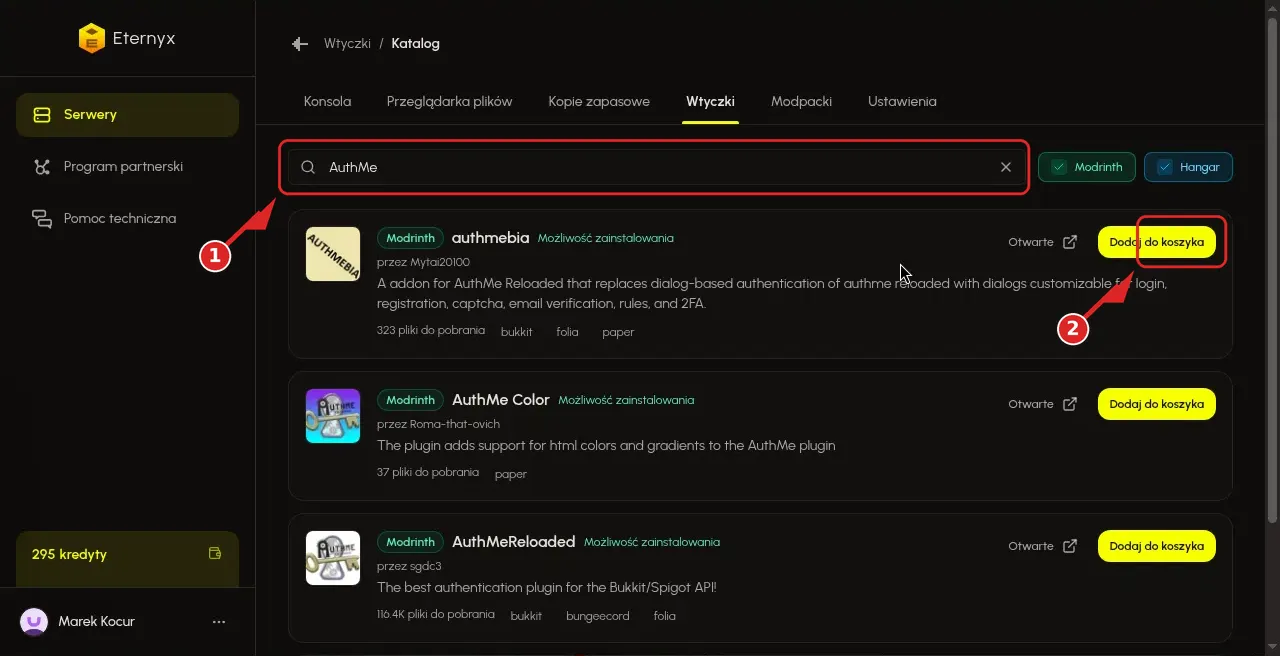
Task: Click the authmebia plugin thumbnail
Action: coord(333,254)
